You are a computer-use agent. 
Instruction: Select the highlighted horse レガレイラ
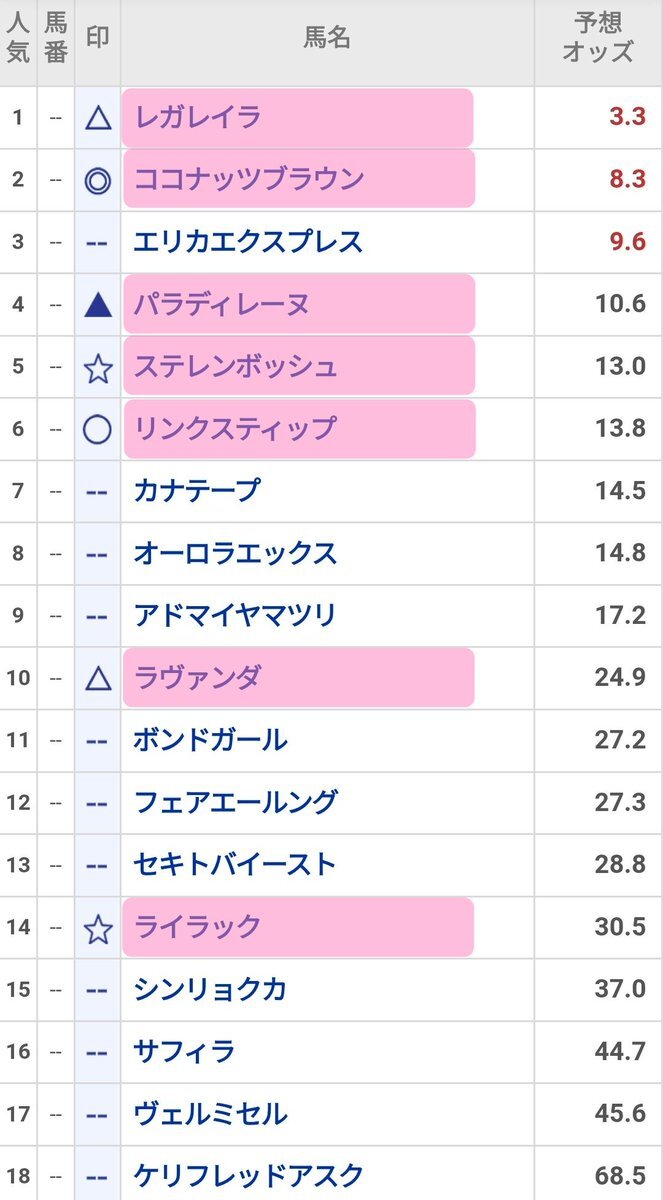198,118
